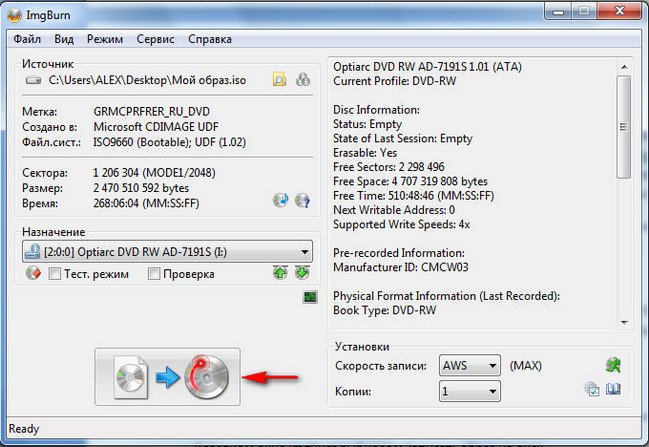Open the destination drive Optiarc DVD RW dropdown
Screen dimensions: 649x447
point(167,251)
